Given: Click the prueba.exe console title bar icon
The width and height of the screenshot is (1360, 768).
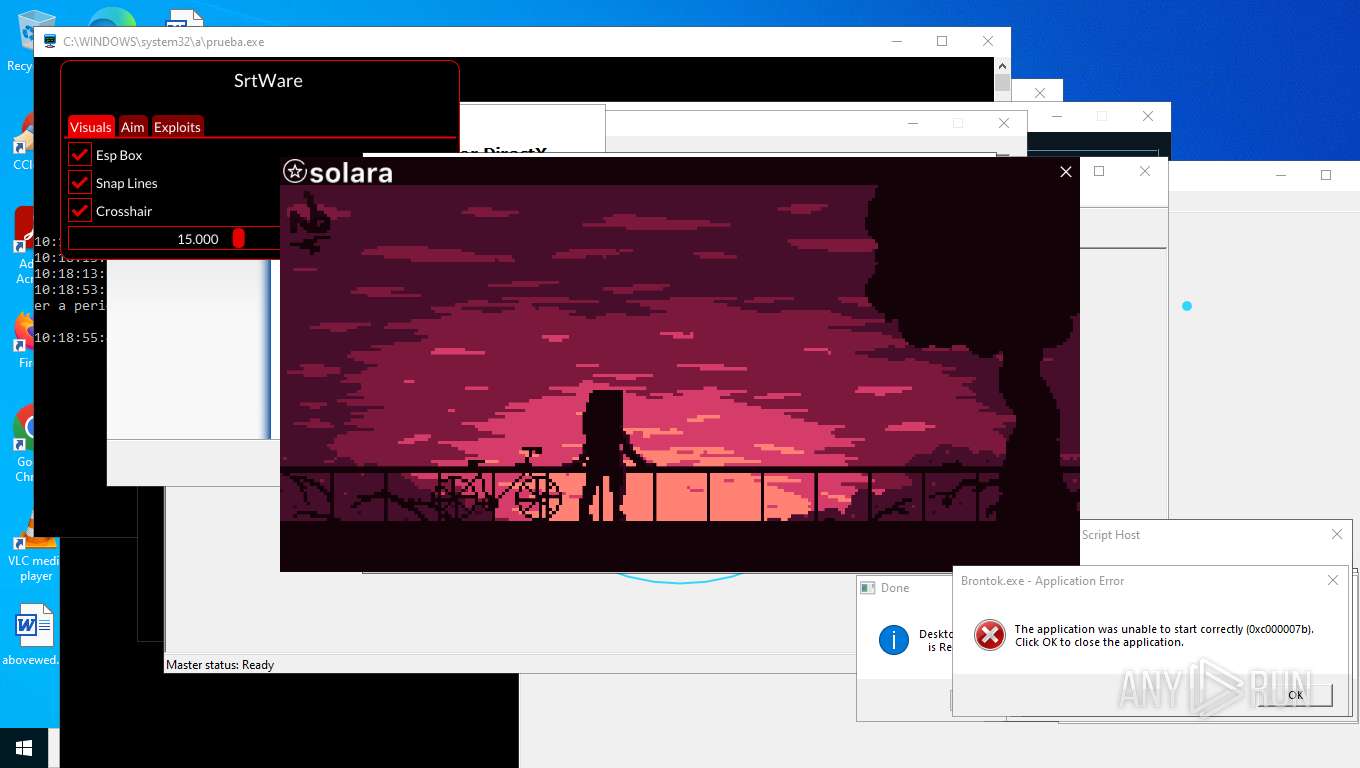Looking at the screenshot, I should point(49,42).
